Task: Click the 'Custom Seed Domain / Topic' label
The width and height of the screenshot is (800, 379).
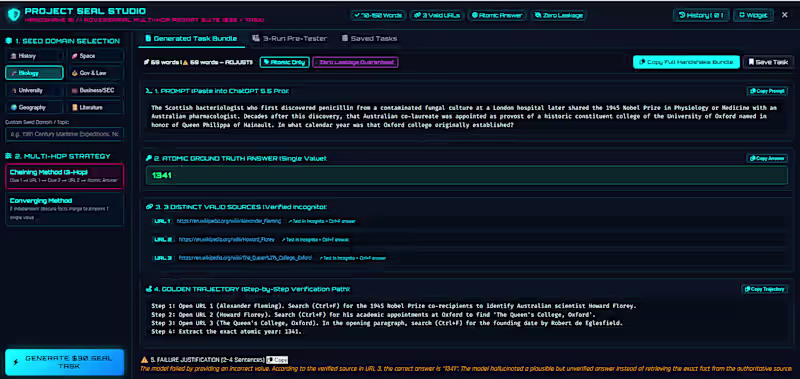Action: click(x=36, y=122)
